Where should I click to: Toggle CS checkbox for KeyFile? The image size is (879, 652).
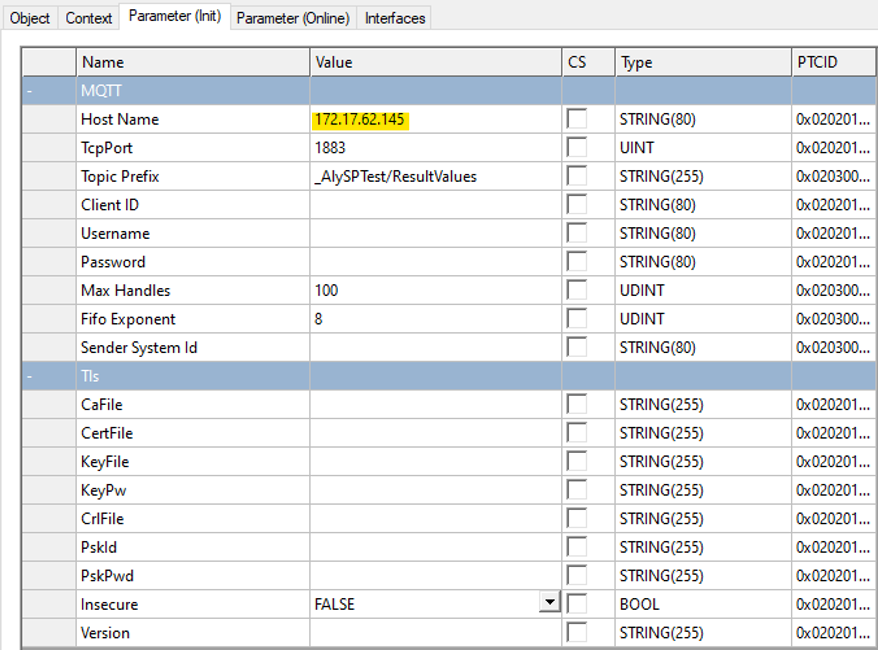577,461
